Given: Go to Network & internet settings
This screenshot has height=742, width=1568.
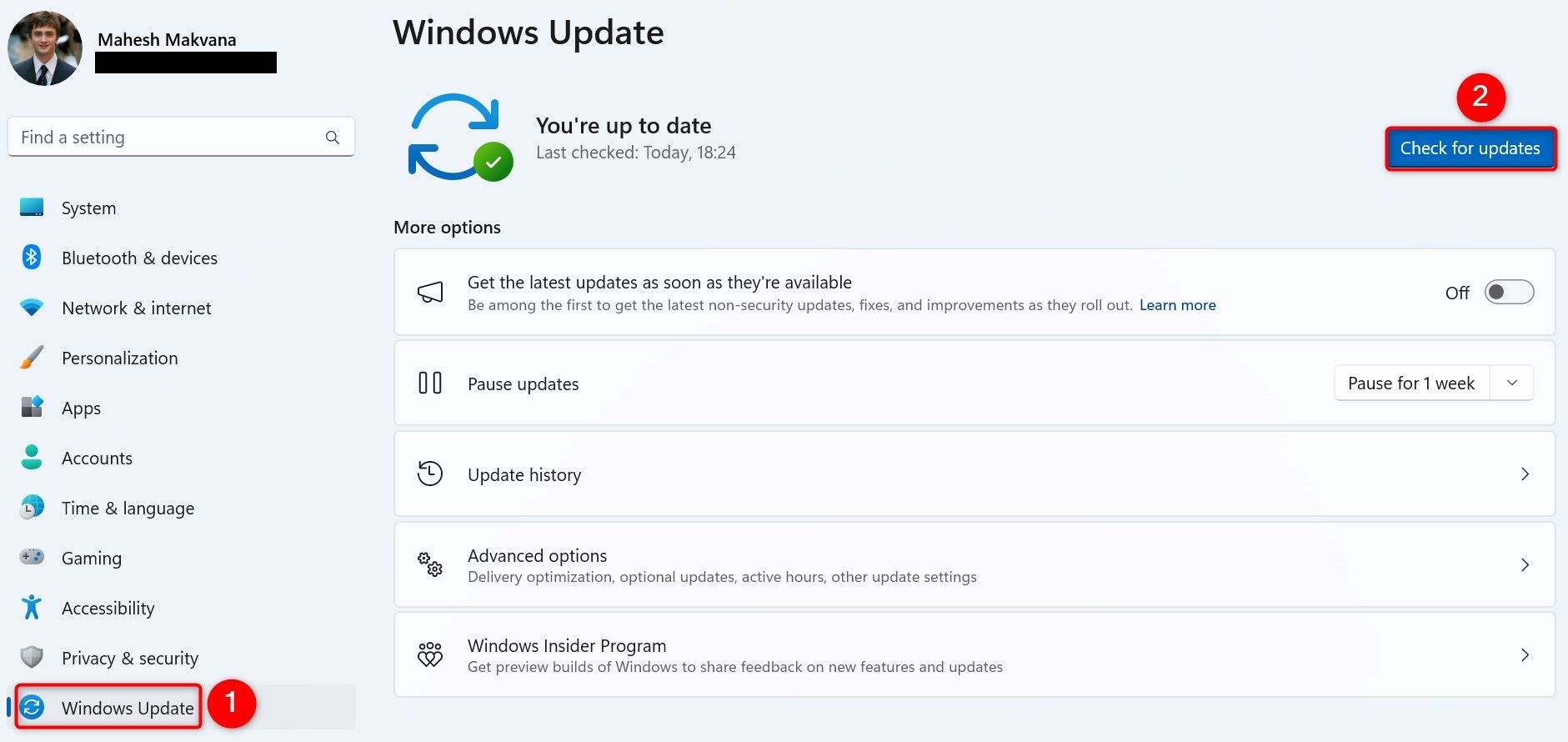Looking at the screenshot, I should [181, 308].
